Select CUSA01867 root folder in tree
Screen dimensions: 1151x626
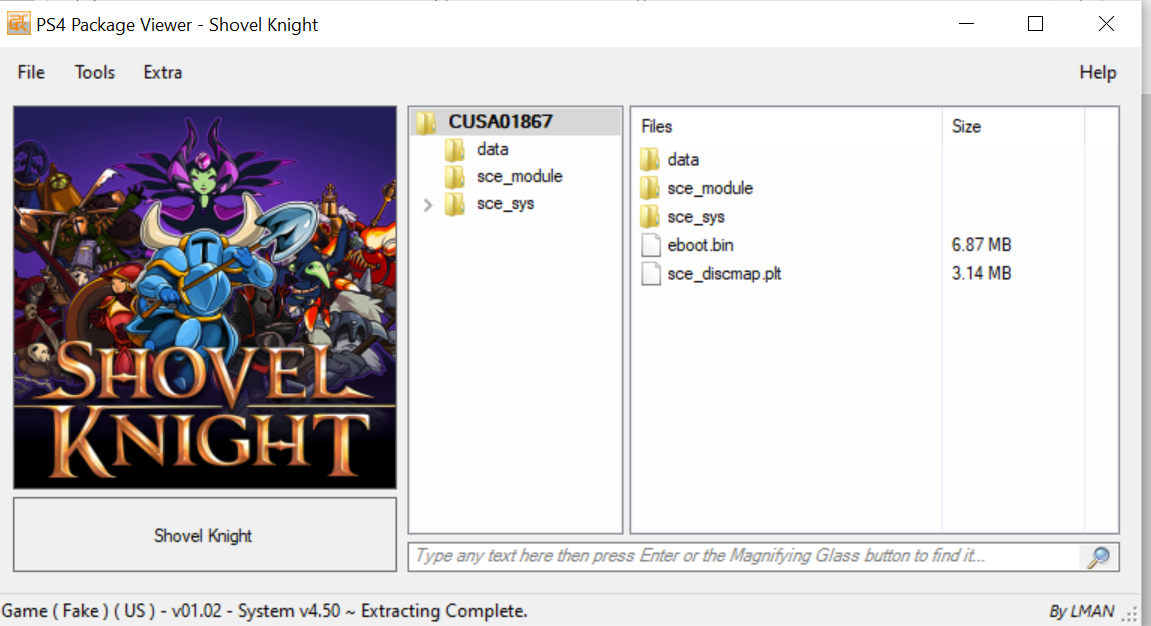point(501,121)
